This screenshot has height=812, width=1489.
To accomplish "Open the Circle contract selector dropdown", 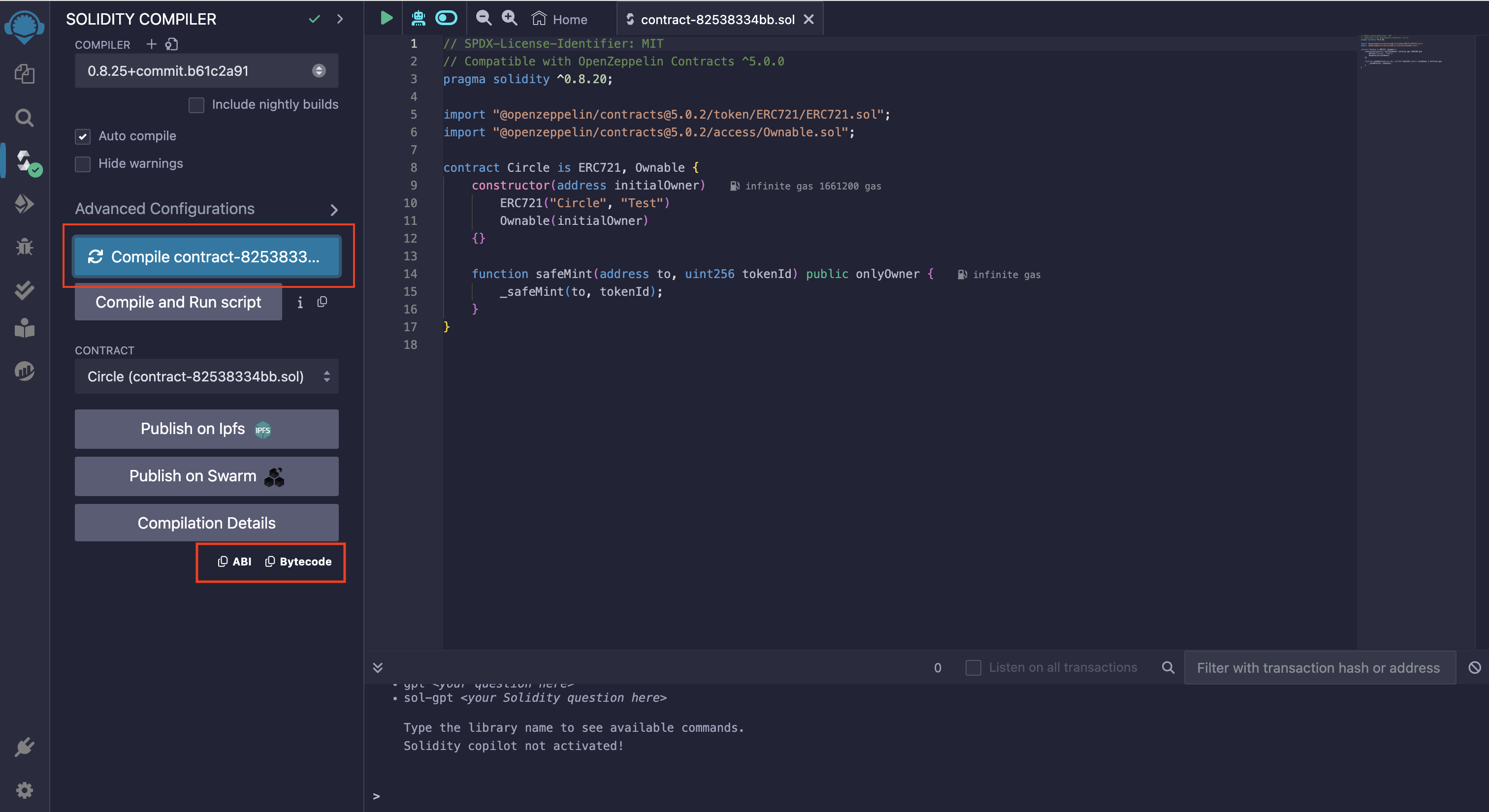I will click(x=206, y=376).
